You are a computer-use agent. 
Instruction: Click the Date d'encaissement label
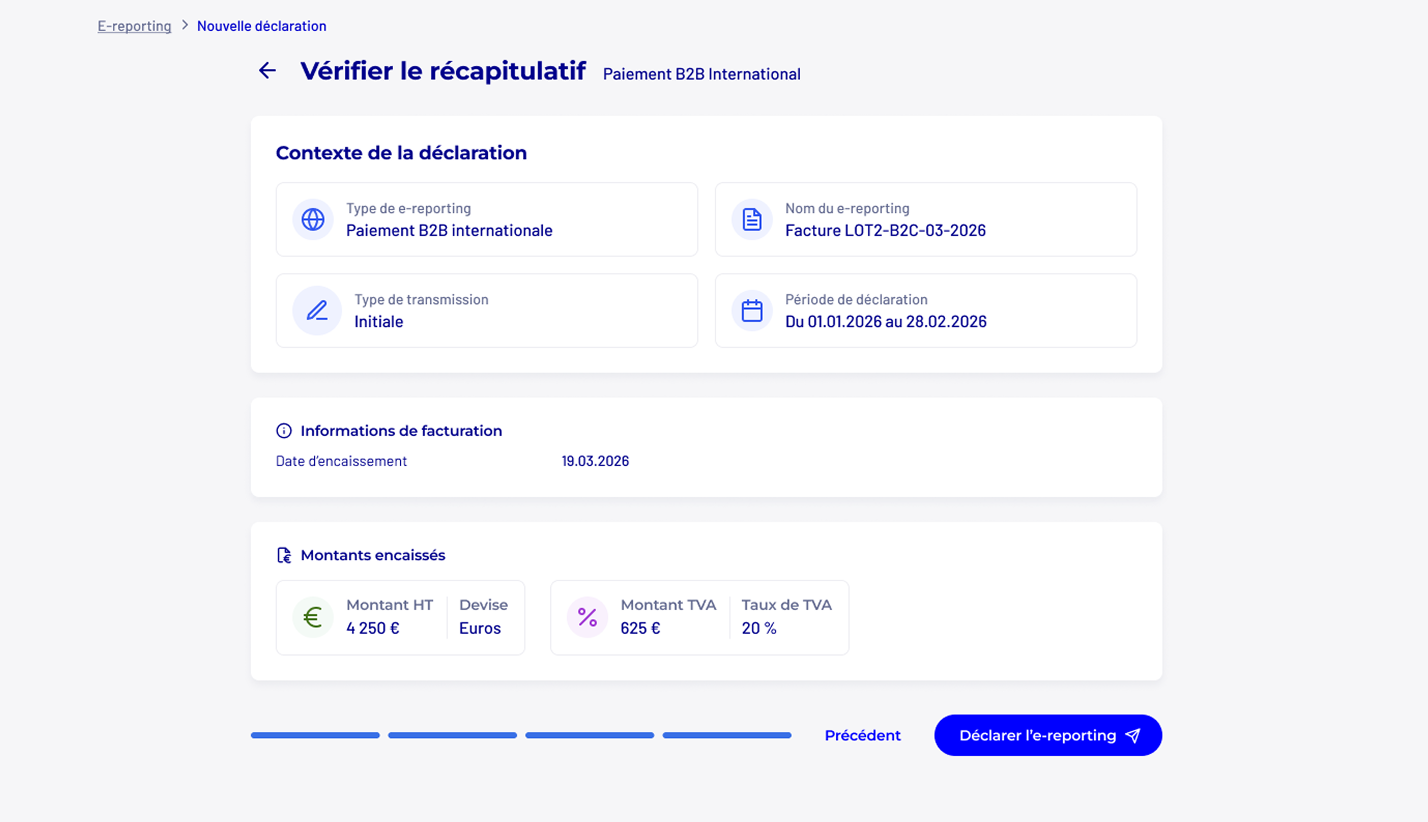(341, 461)
